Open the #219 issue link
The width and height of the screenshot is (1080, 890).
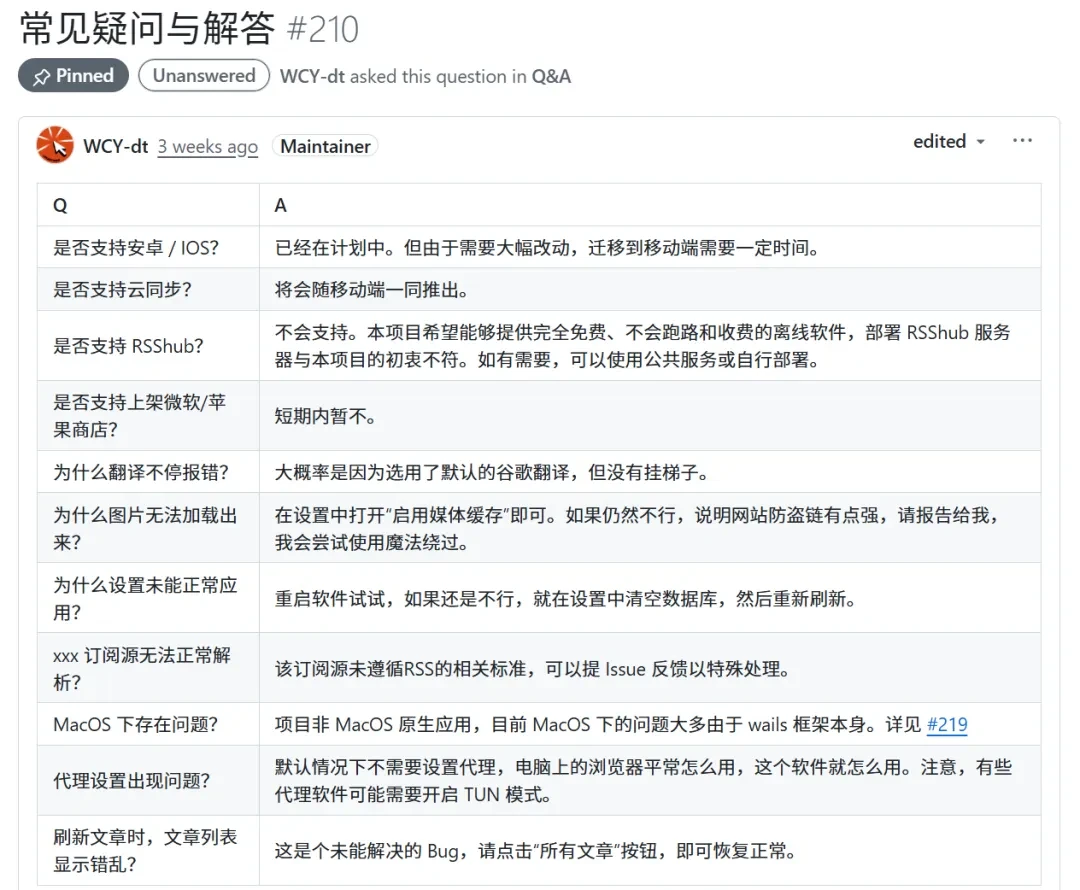coord(947,725)
